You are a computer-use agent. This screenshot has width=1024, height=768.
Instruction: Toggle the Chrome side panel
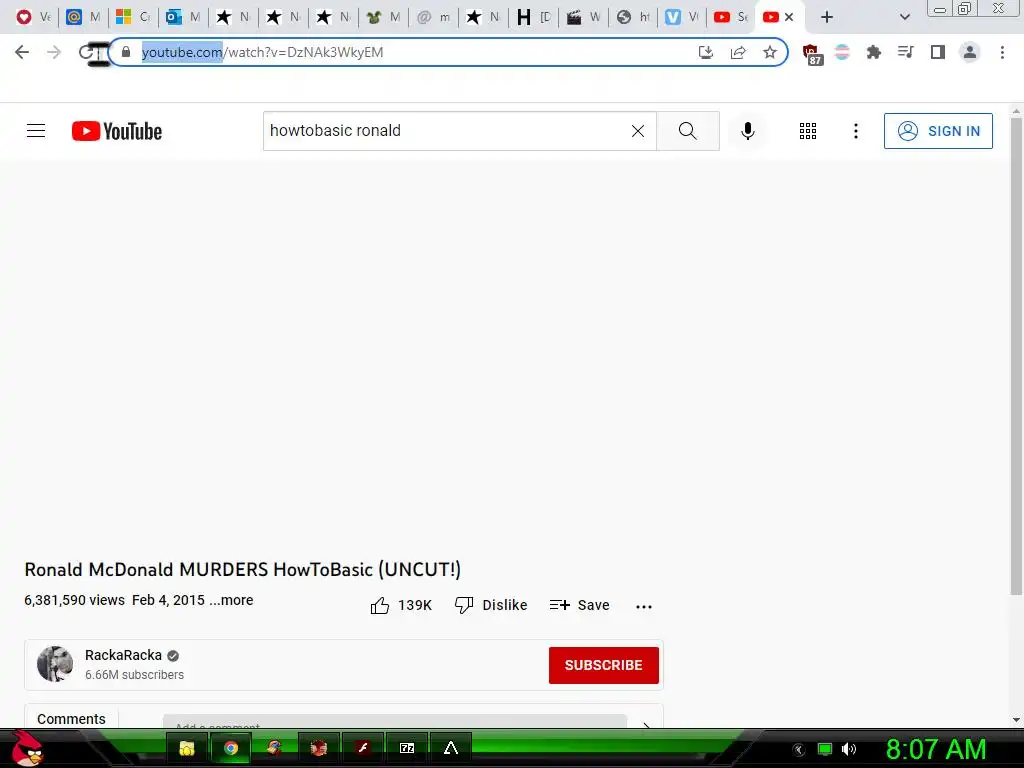click(938, 52)
